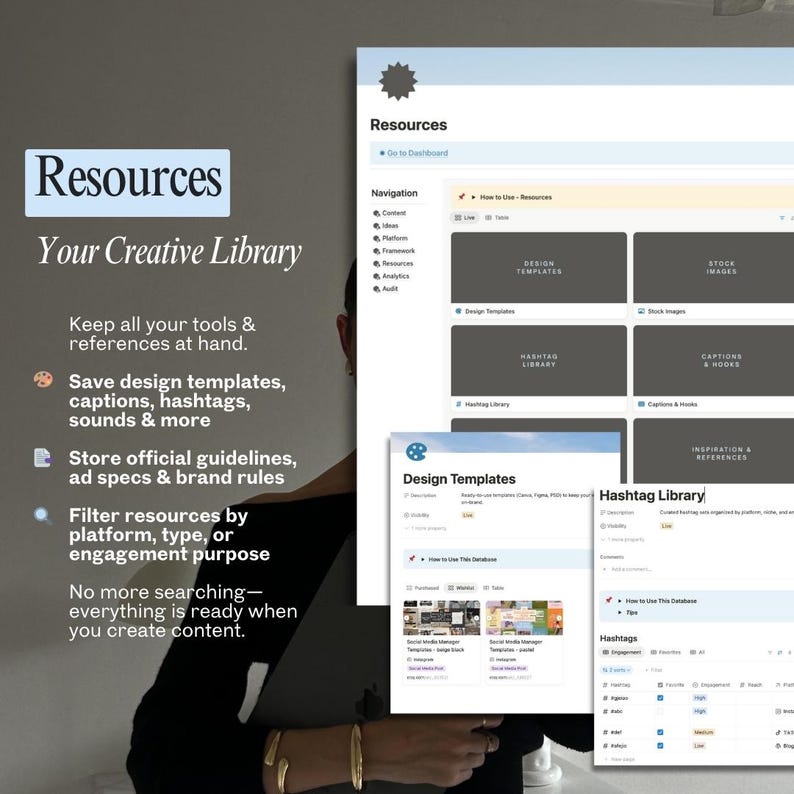Open the Design Templates gallery card cover
The height and width of the screenshot is (794, 794).
click(539, 268)
